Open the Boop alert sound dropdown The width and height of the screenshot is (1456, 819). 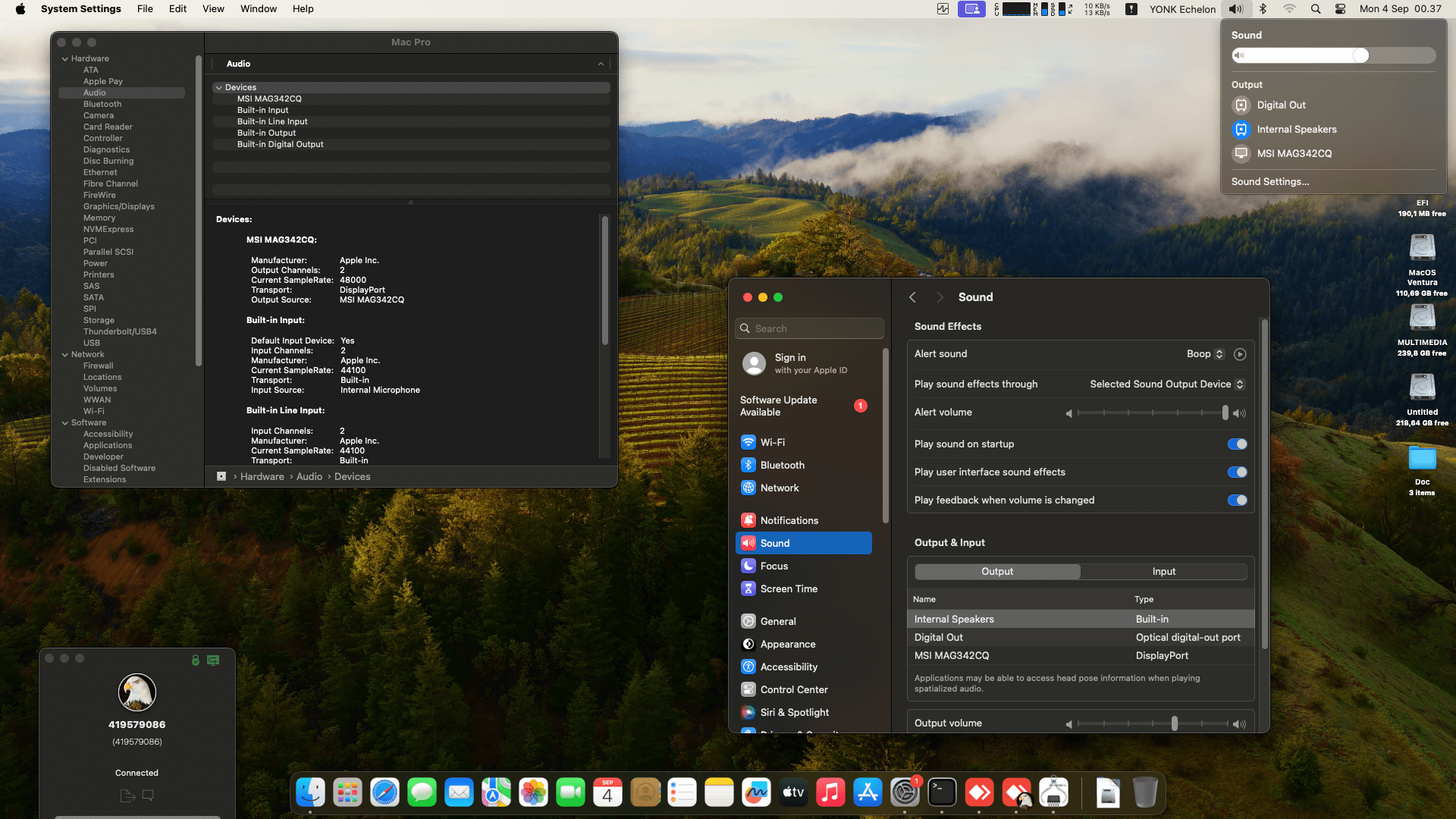[x=1205, y=354]
